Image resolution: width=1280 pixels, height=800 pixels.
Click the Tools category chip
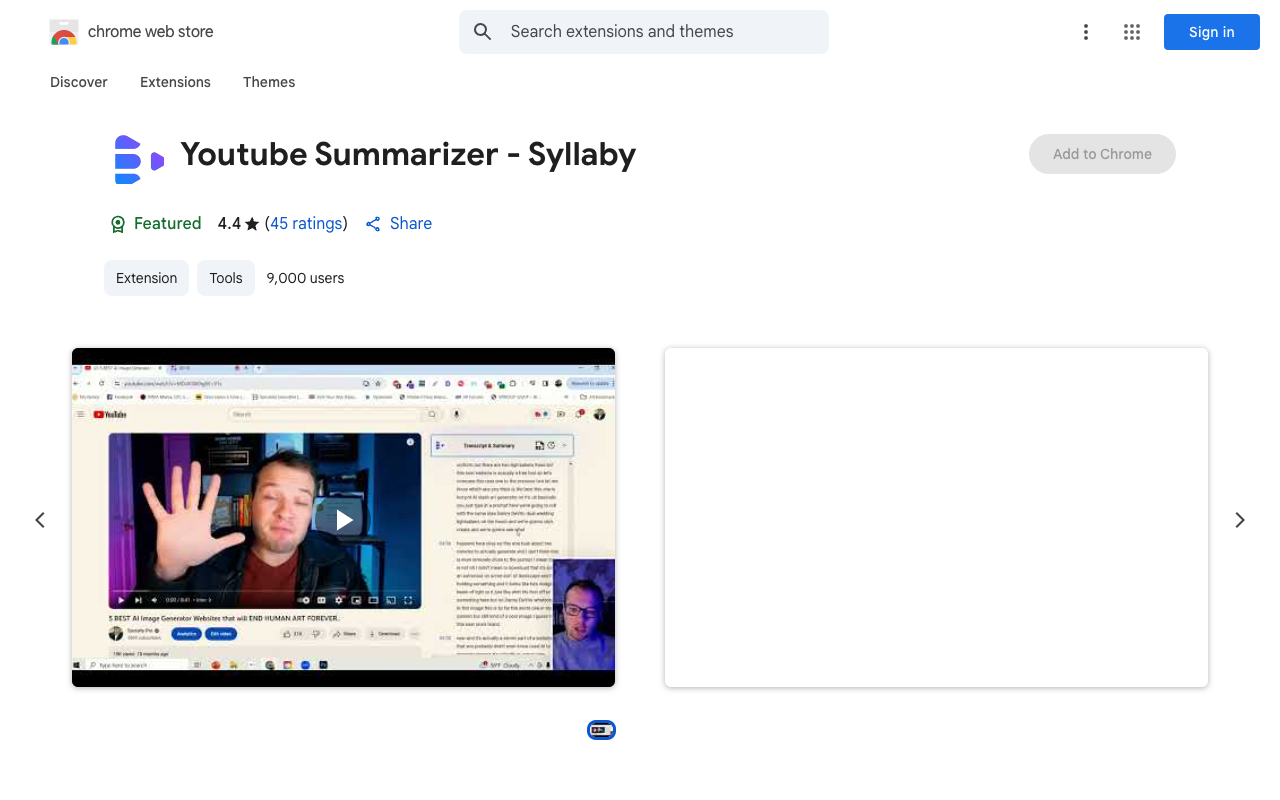pyautogui.click(x=226, y=278)
